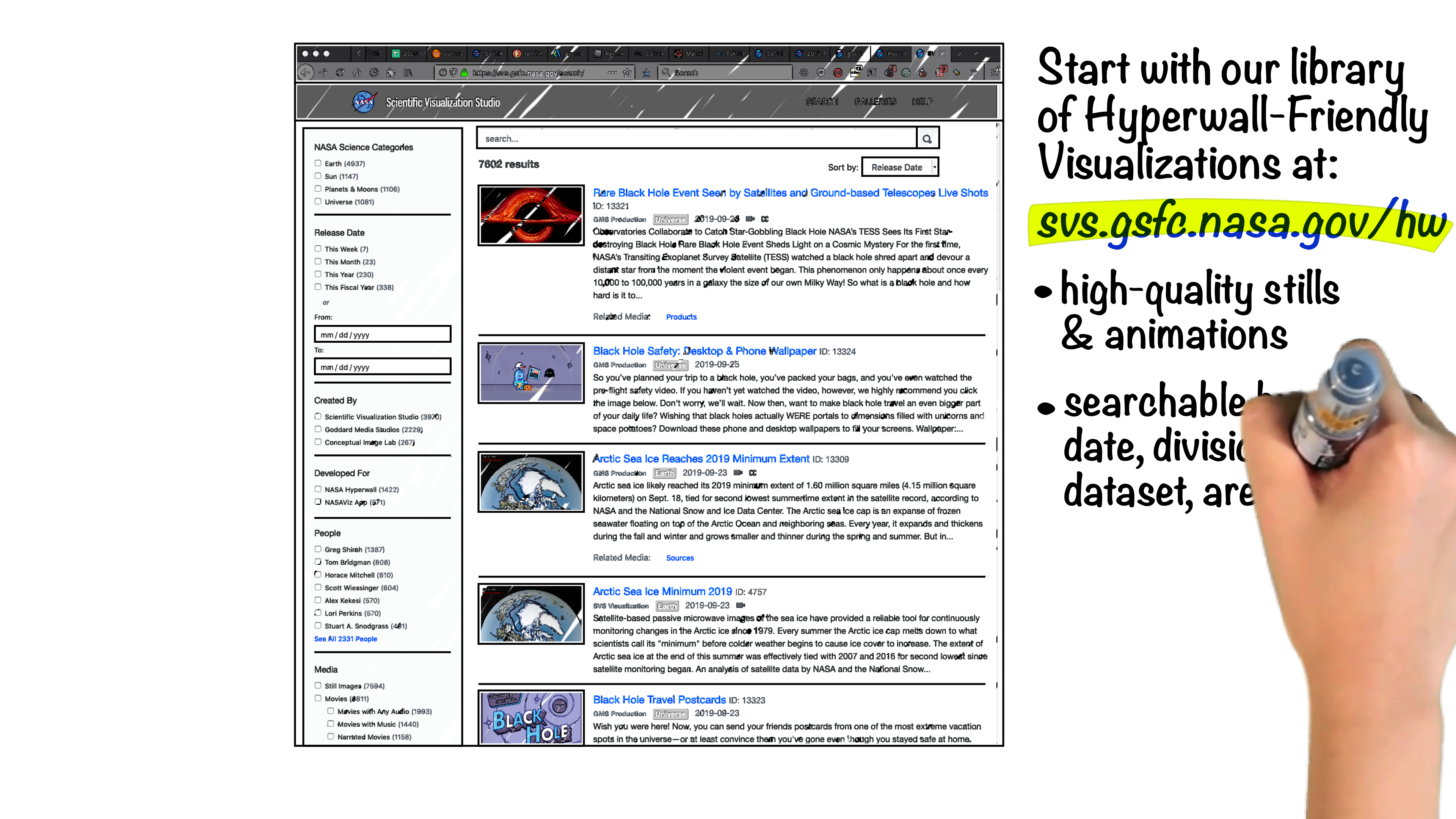Open the page actions three-dot menu
The height and width of the screenshot is (819, 1456).
[612, 72]
